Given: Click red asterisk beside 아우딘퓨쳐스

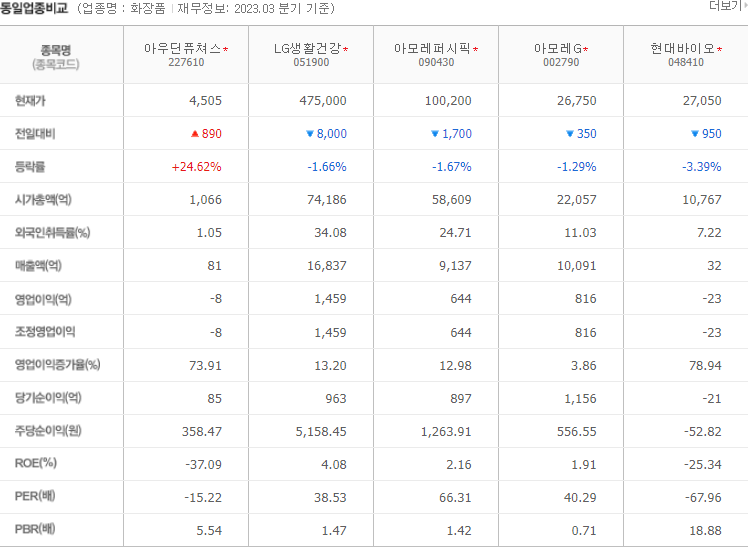Looking at the screenshot, I should click(x=225, y=49).
